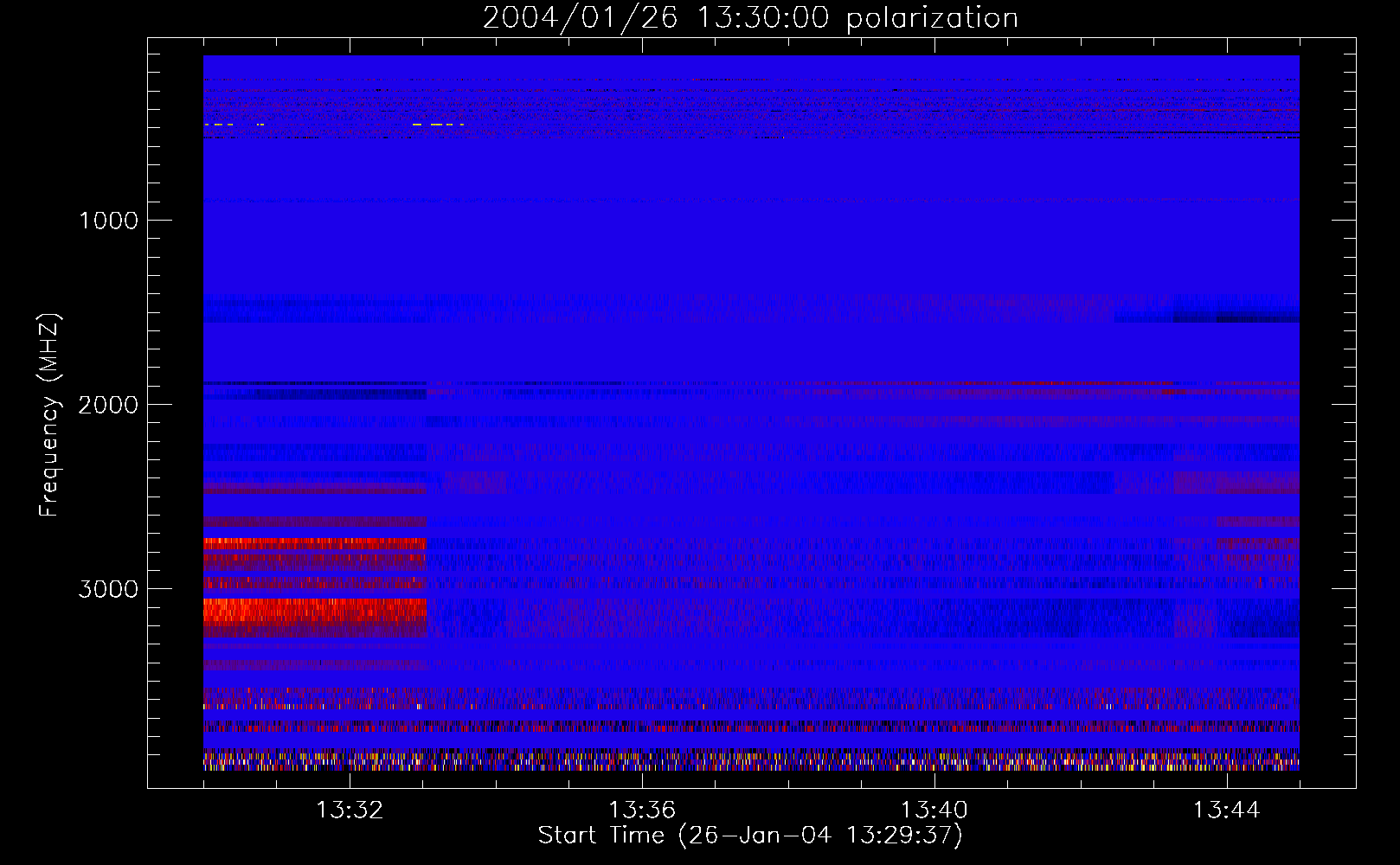
Task: Click the 13:36 time tick label
Action: click(x=642, y=811)
